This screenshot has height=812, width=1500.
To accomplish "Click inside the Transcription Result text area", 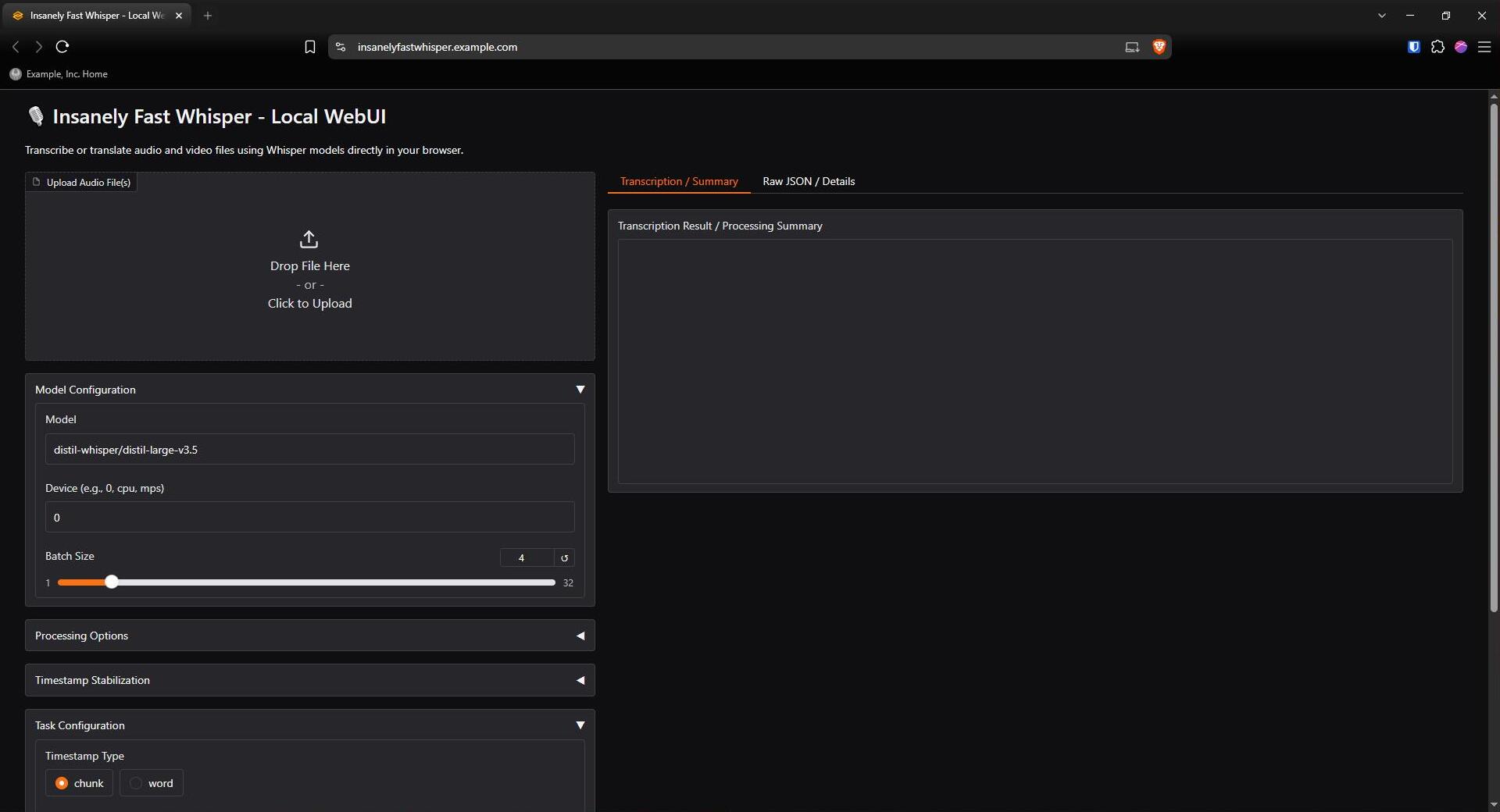I will point(1035,361).
